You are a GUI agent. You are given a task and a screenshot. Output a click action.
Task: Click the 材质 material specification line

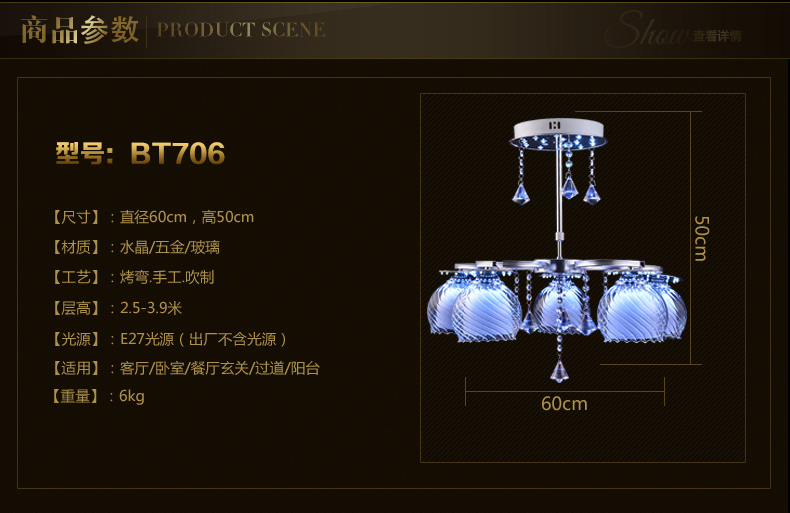click(x=135, y=247)
